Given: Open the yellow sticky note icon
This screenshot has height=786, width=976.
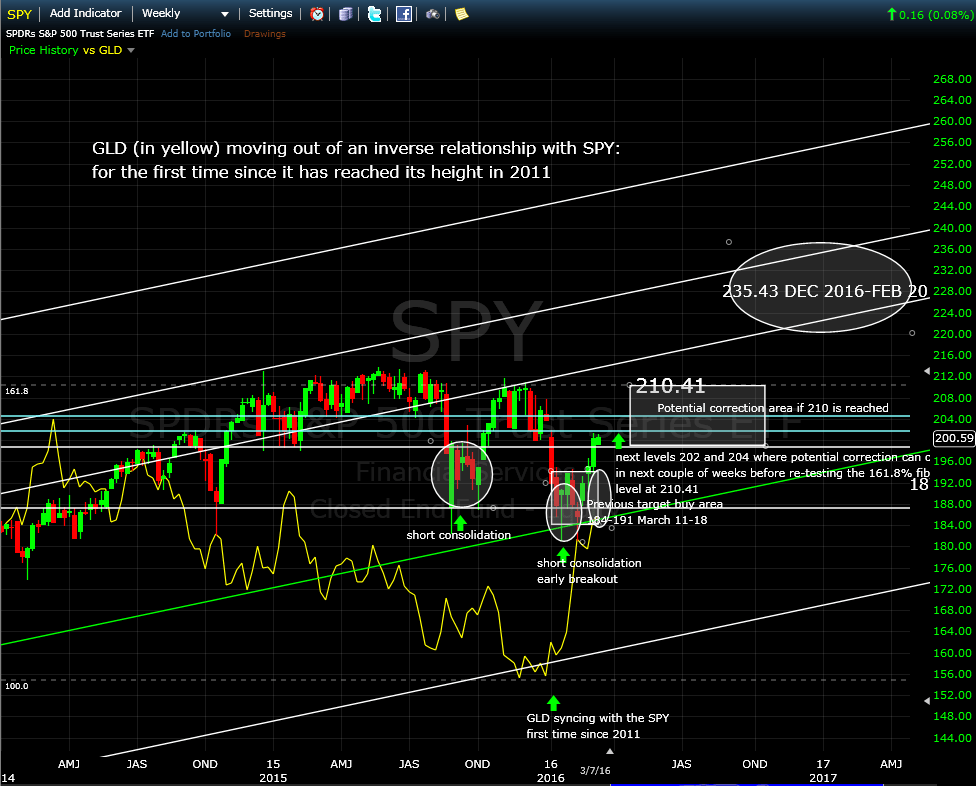Looking at the screenshot, I should pos(461,14).
